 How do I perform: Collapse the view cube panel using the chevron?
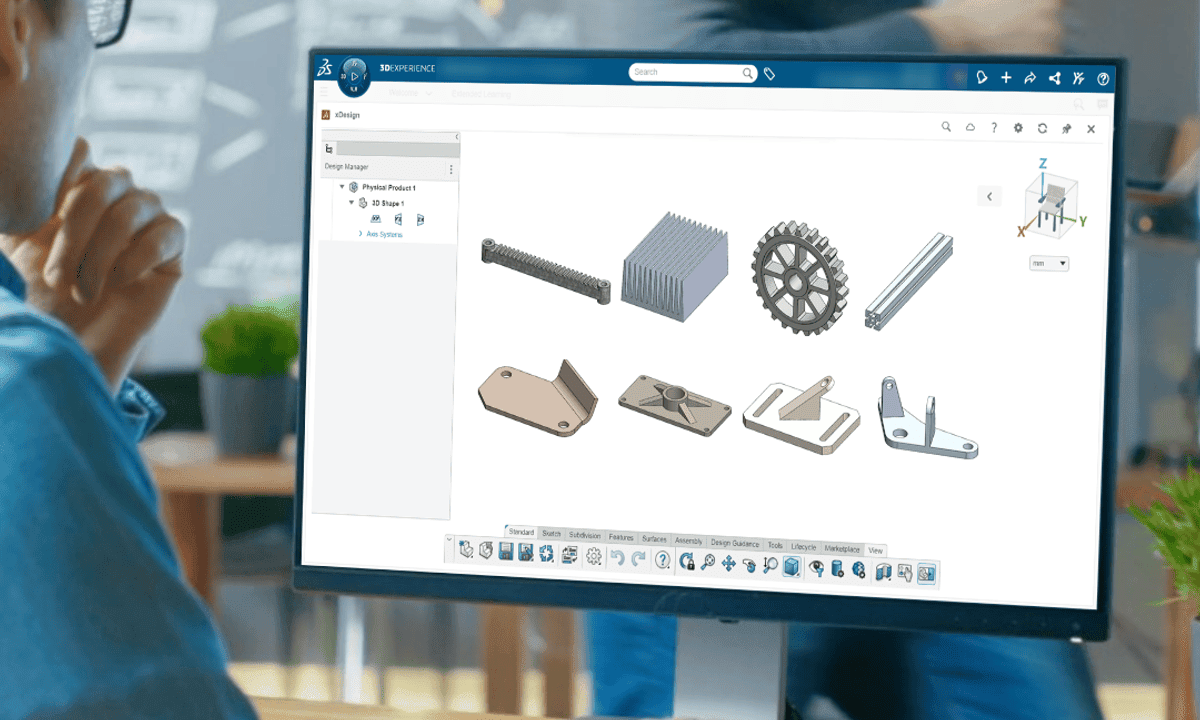(989, 196)
